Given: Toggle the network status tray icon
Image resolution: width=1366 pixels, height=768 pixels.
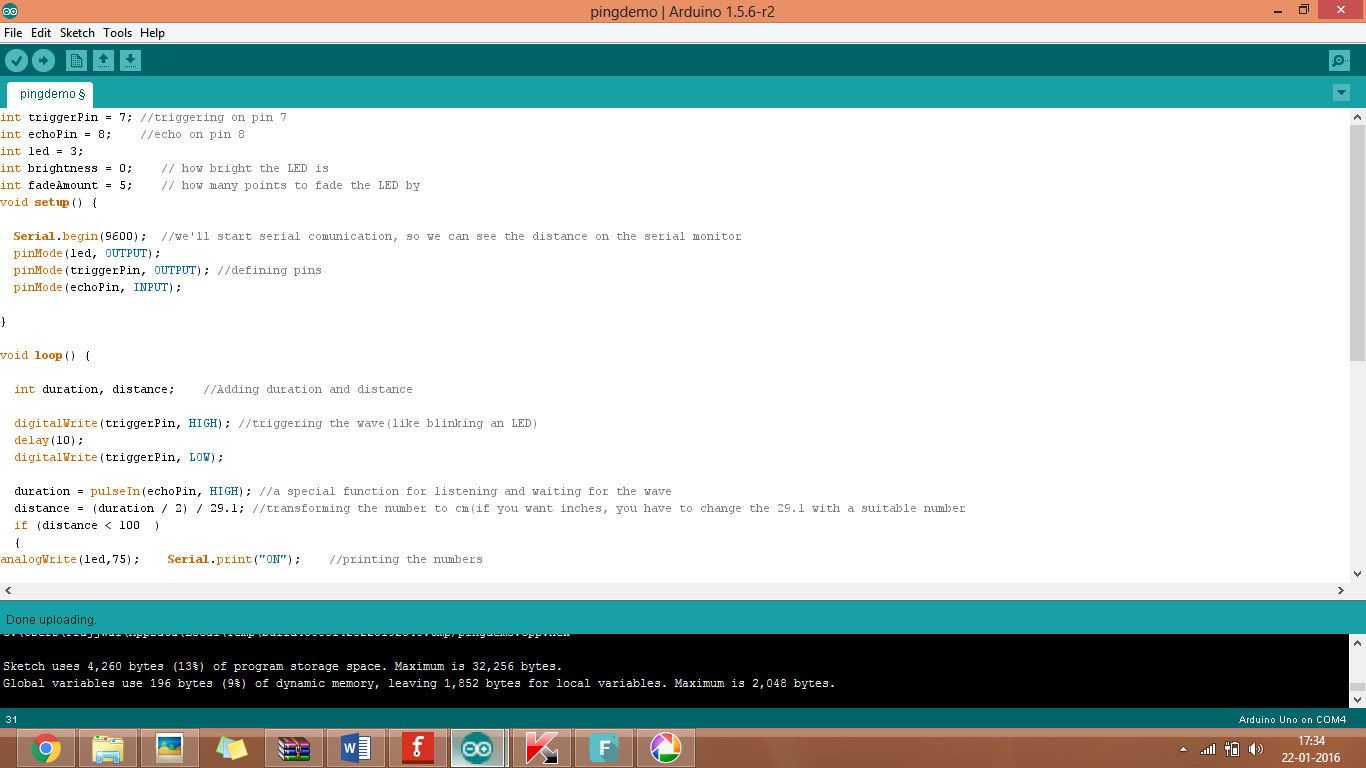Looking at the screenshot, I should (x=1208, y=748).
